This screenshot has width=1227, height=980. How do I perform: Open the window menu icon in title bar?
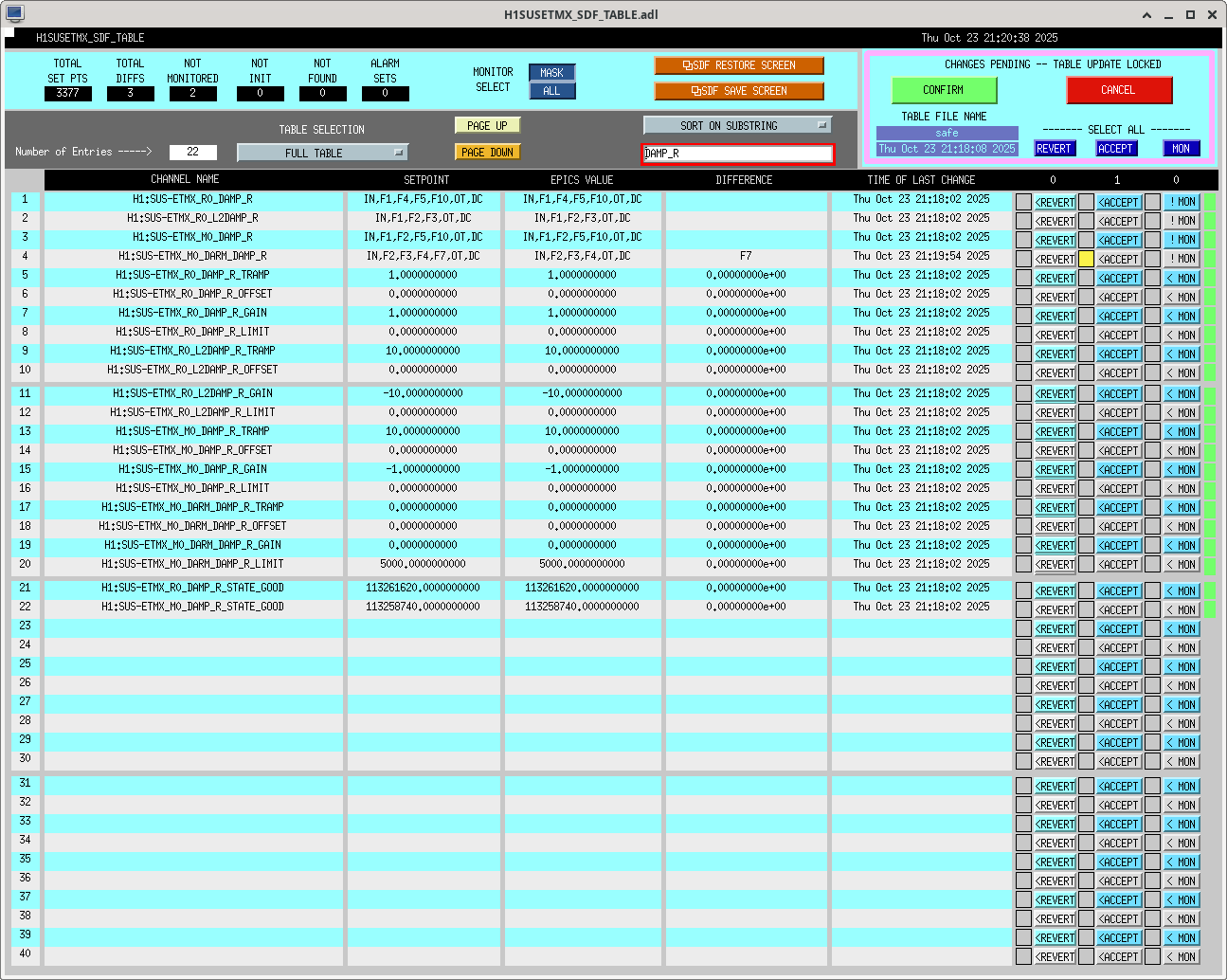pyautogui.click(x=14, y=14)
